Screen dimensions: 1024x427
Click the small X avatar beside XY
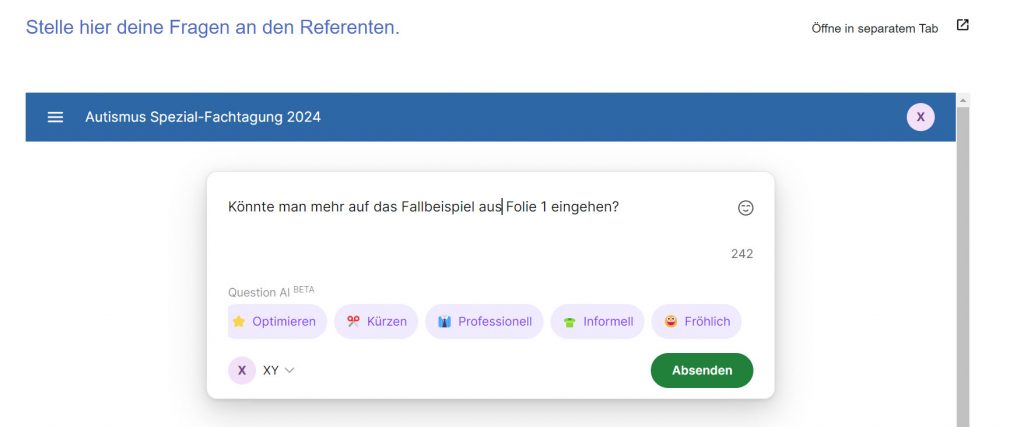pos(242,370)
